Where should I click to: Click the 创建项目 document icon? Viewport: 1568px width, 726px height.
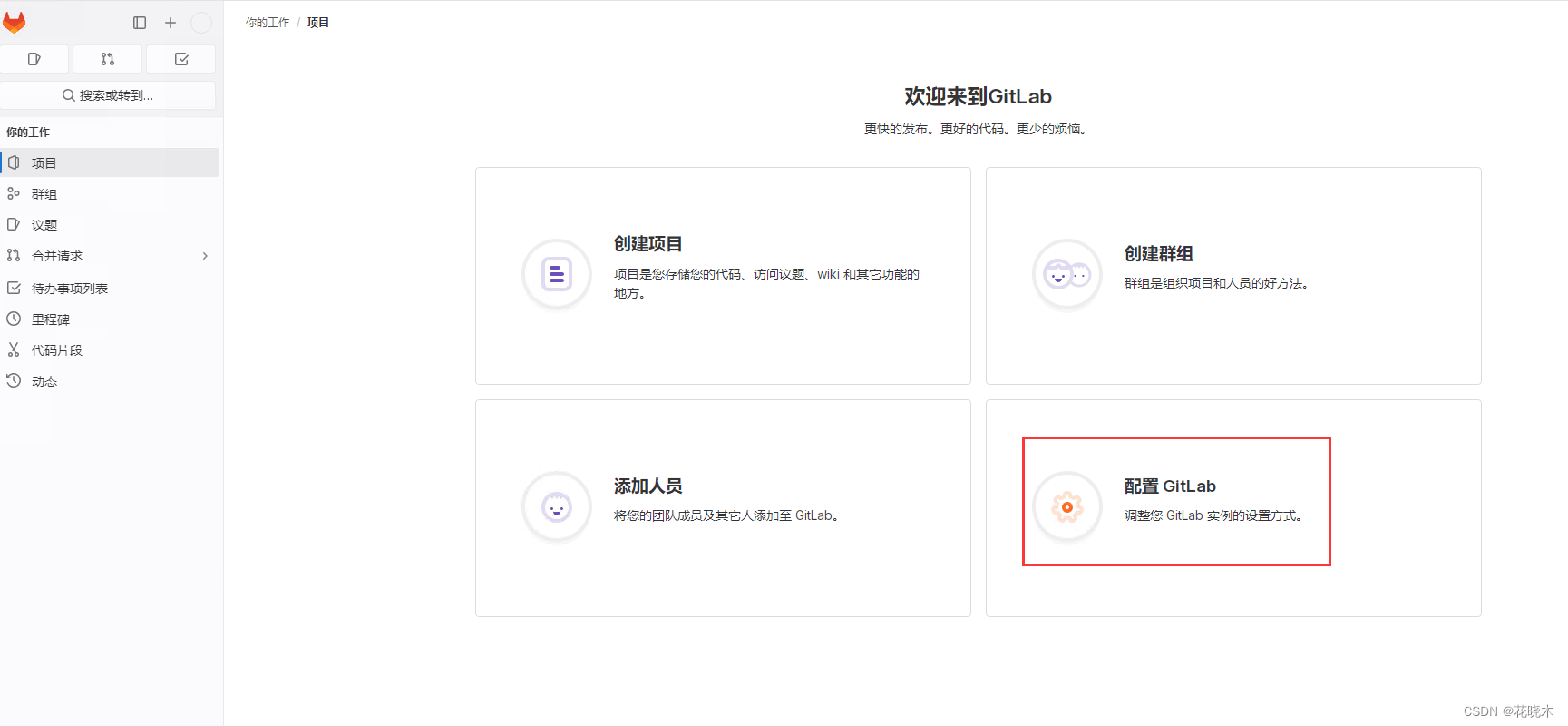[x=557, y=274]
